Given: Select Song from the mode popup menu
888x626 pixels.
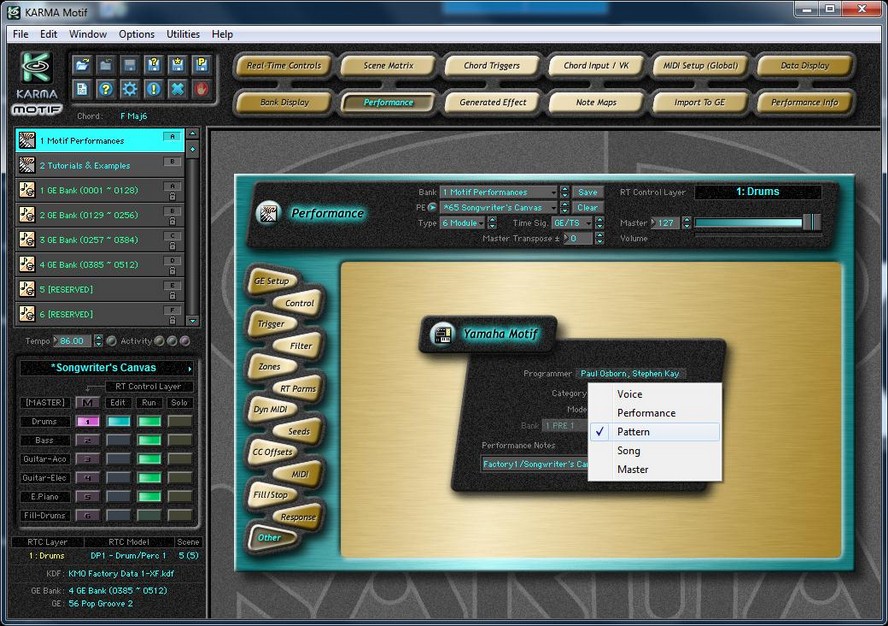Looking at the screenshot, I should (629, 451).
